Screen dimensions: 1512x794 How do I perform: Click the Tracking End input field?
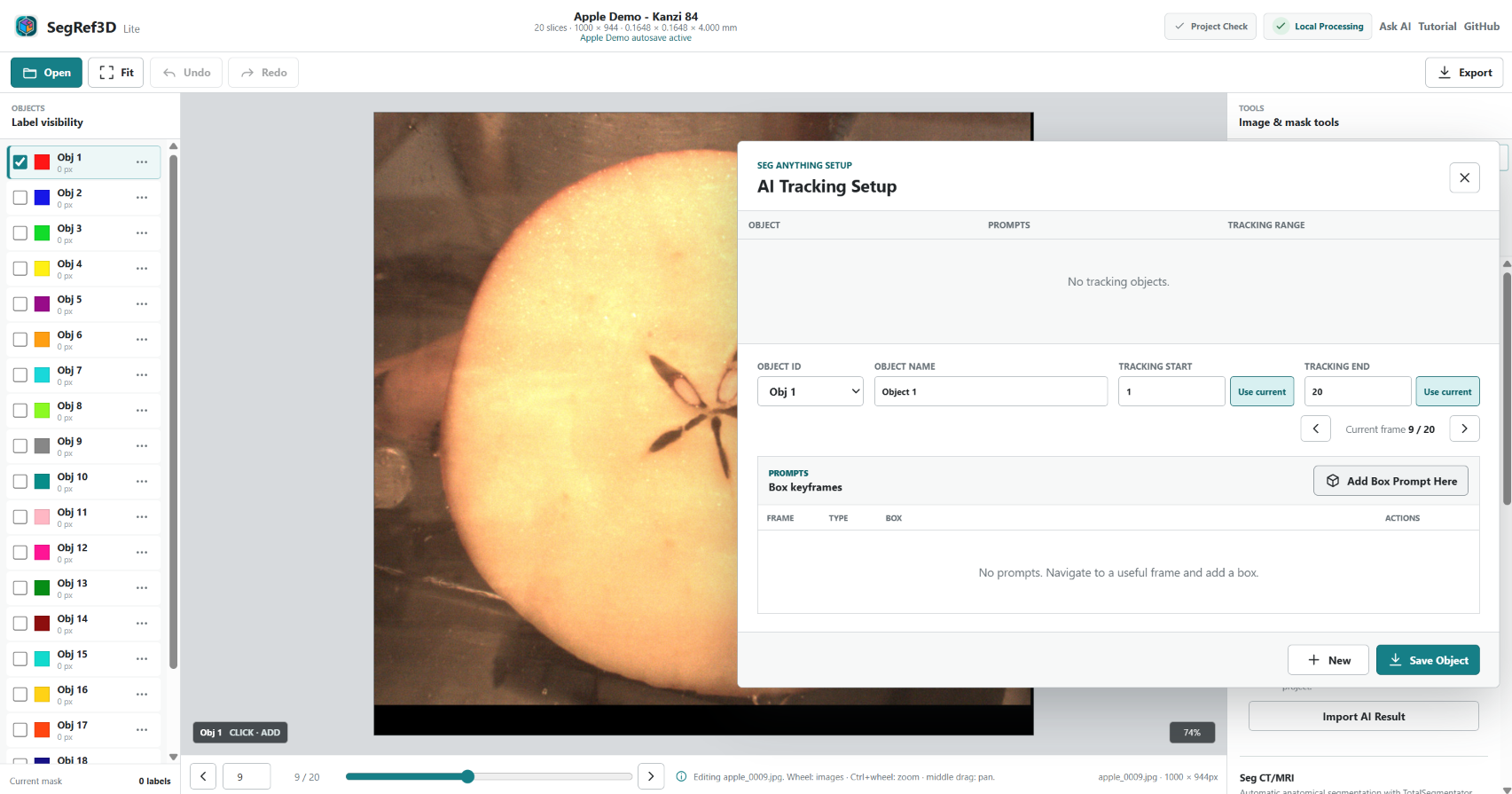[1358, 391]
